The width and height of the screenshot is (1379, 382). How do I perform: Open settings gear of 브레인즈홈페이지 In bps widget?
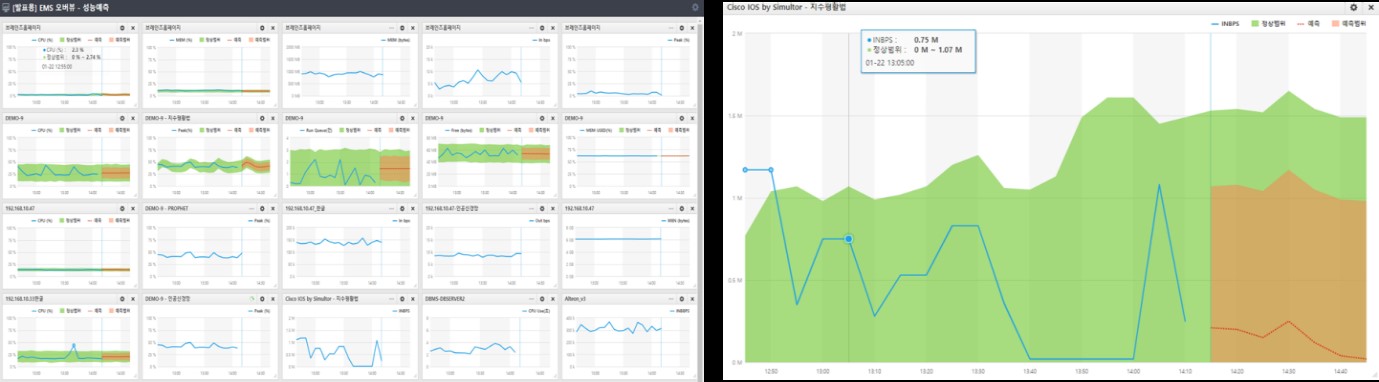[541, 27]
